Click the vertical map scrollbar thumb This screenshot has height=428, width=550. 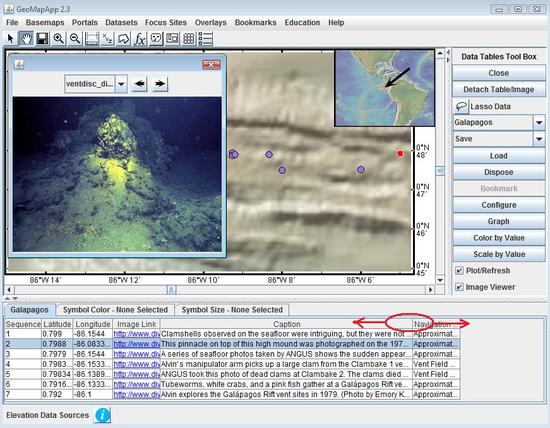(440, 171)
